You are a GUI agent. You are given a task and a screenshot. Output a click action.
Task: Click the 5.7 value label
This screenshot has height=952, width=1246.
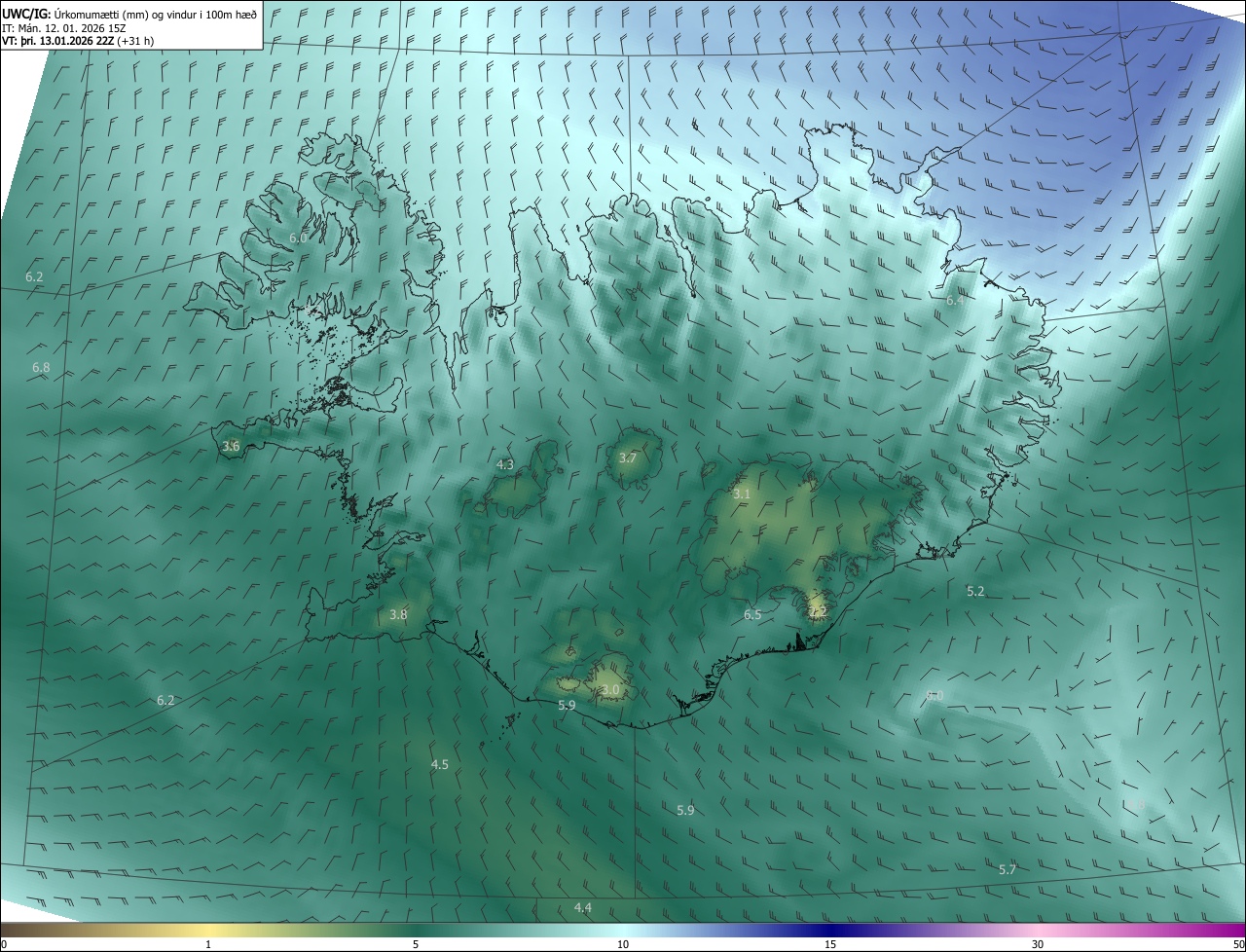pos(1008,870)
